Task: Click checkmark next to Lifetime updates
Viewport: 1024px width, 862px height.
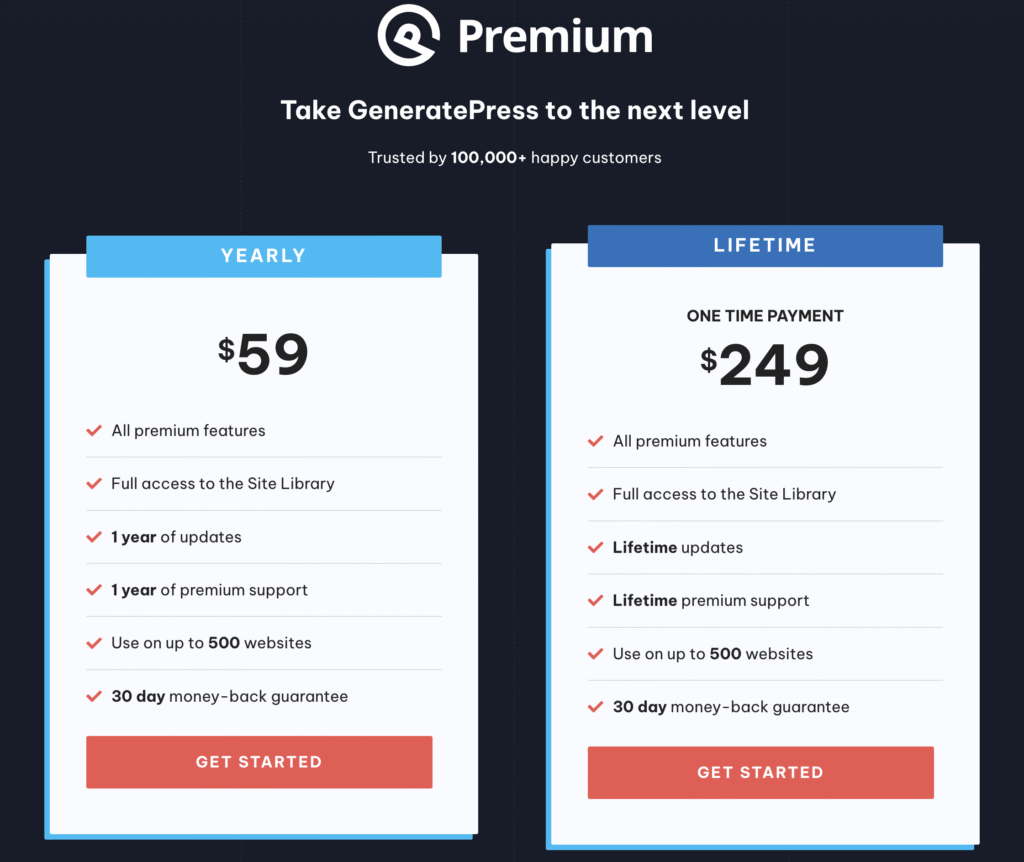Action: [x=596, y=547]
